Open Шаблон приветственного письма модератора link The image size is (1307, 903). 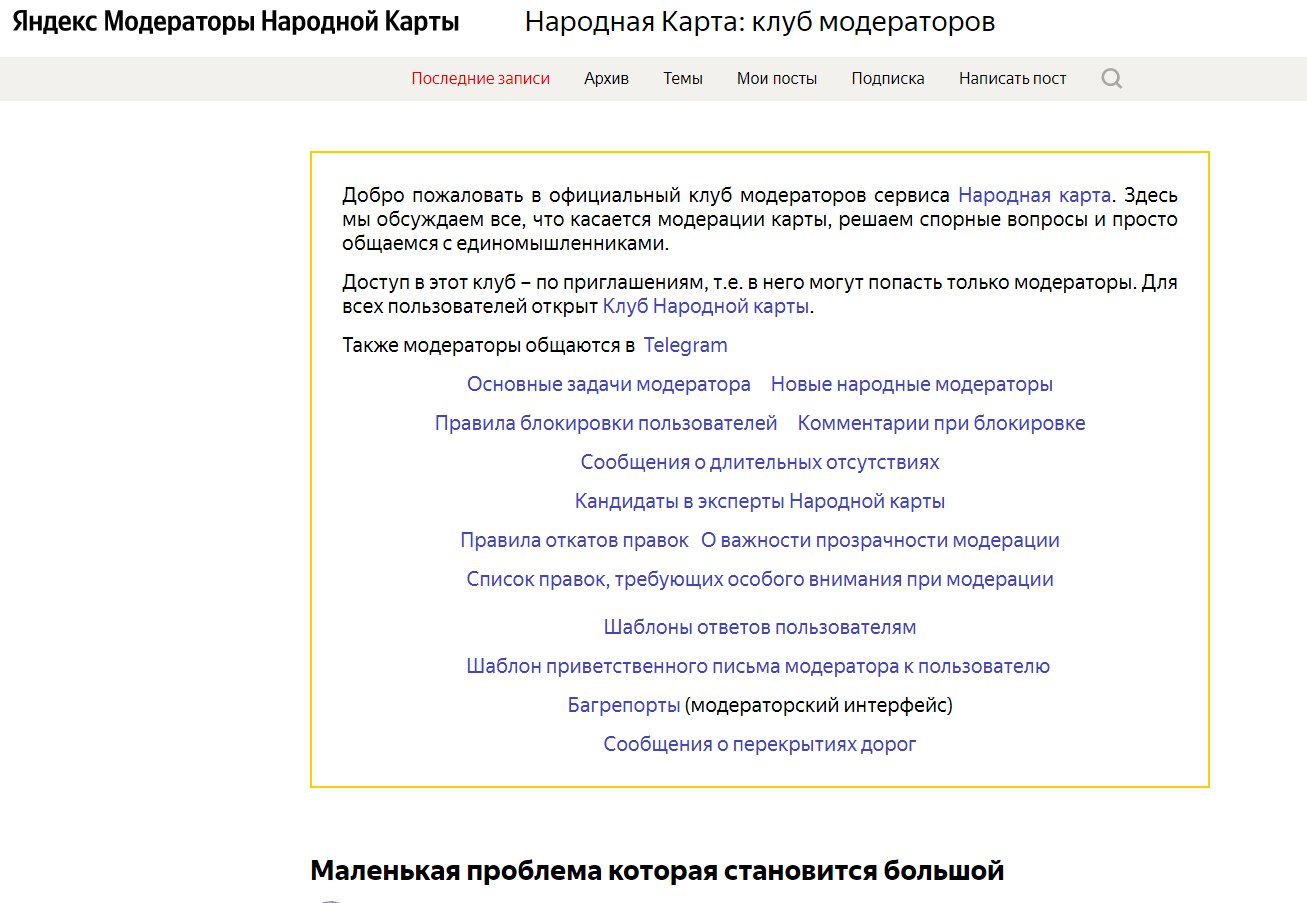[x=758, y=666]
